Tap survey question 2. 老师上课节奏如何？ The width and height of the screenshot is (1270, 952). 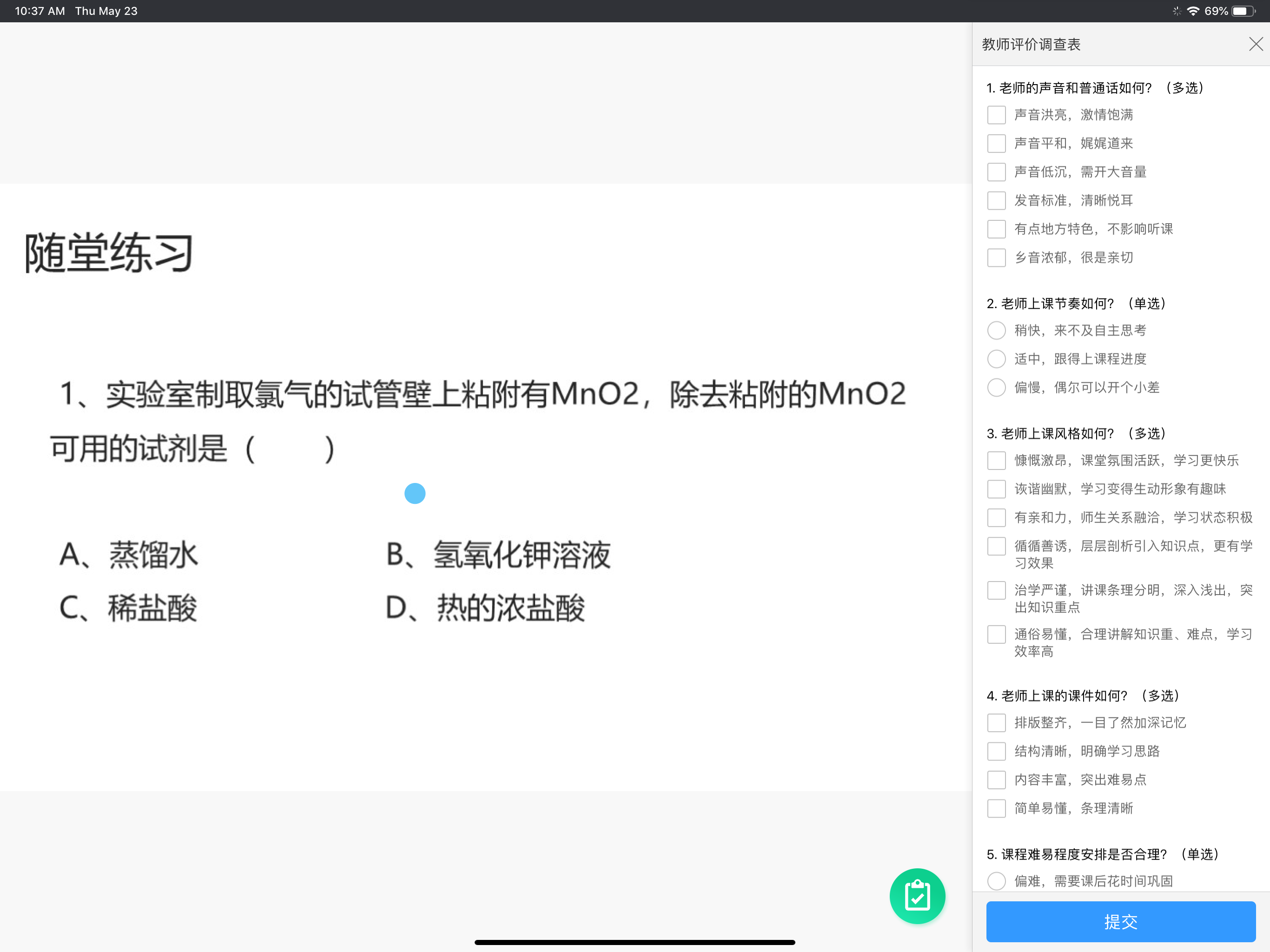1076,303
